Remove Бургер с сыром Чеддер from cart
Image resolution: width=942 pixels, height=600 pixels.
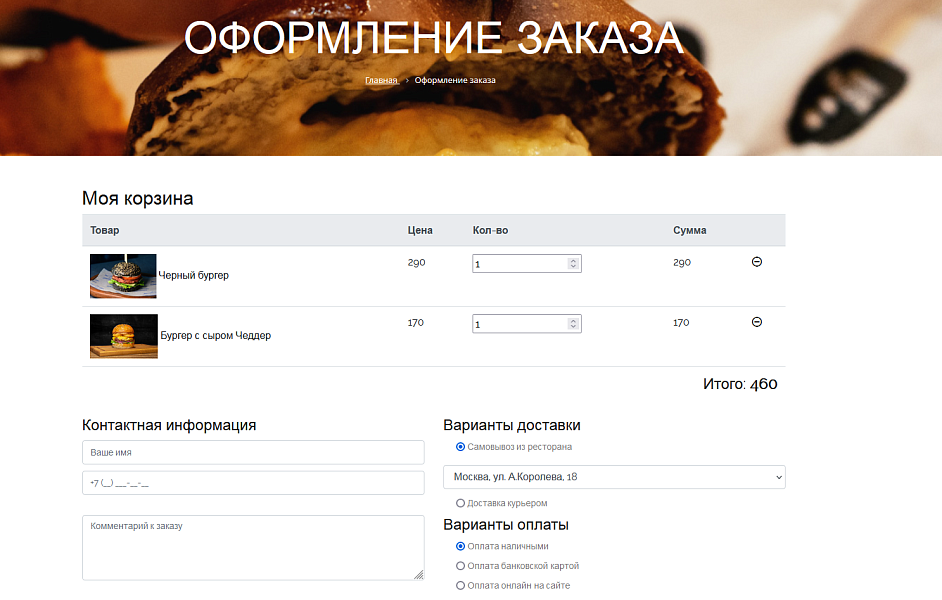coord(757,322)
